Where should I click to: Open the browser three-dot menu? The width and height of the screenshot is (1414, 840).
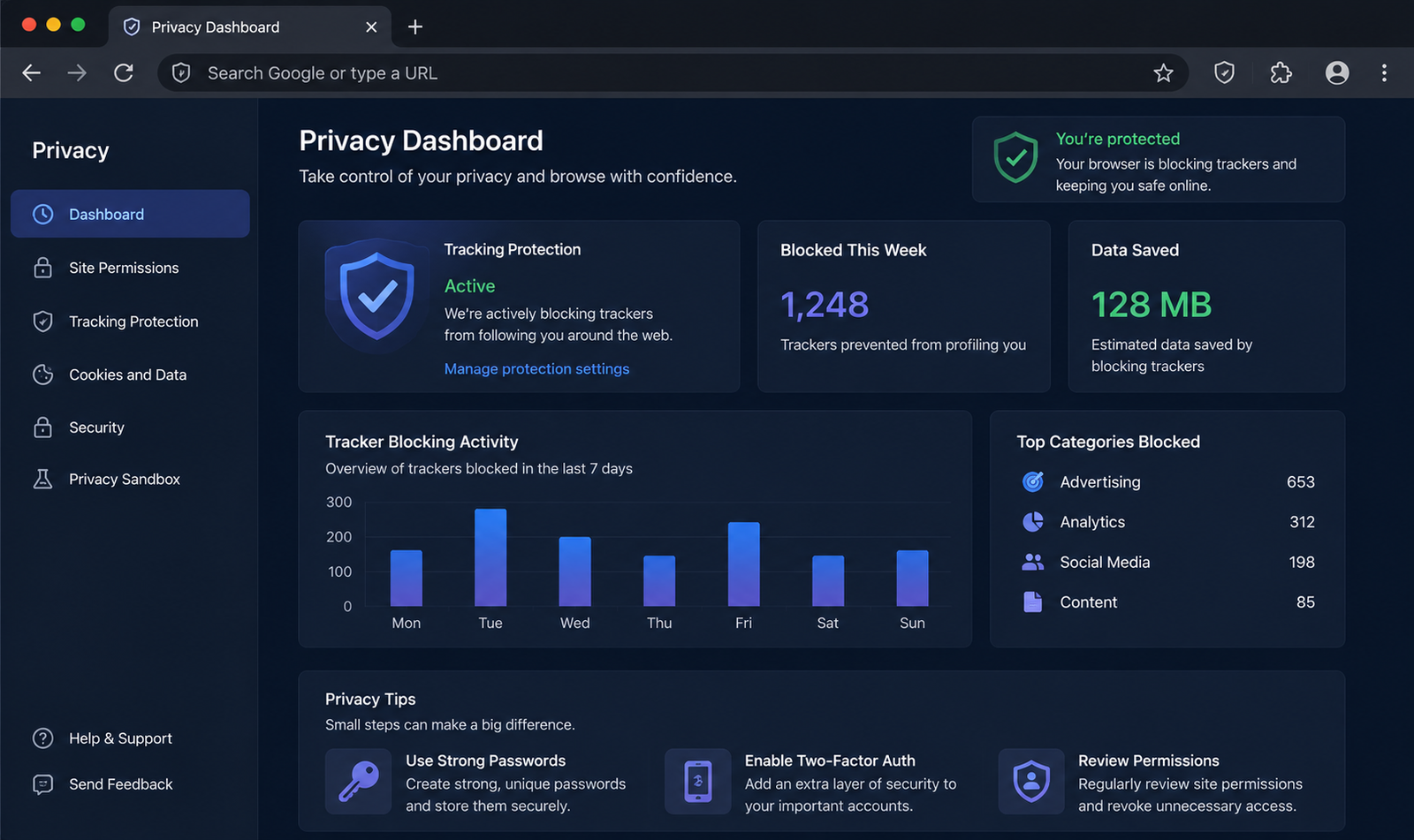click(x=1384, y=72)
